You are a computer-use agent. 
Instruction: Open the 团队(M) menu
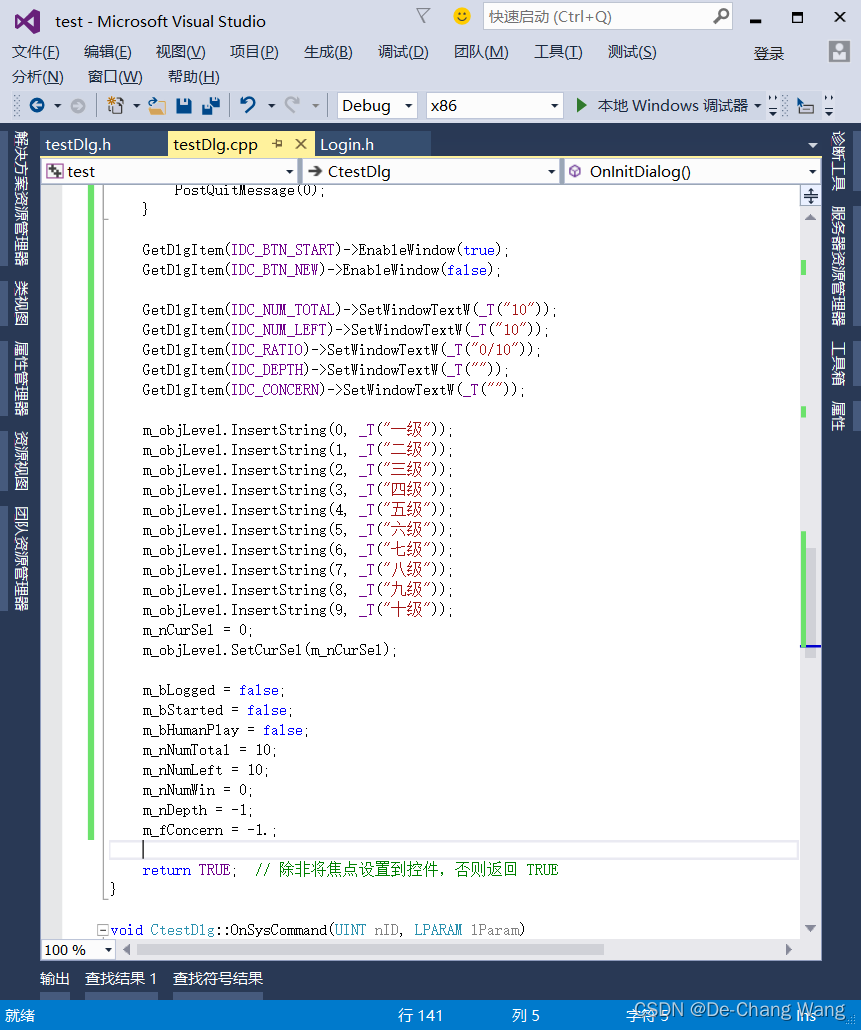tap(481, 52)
